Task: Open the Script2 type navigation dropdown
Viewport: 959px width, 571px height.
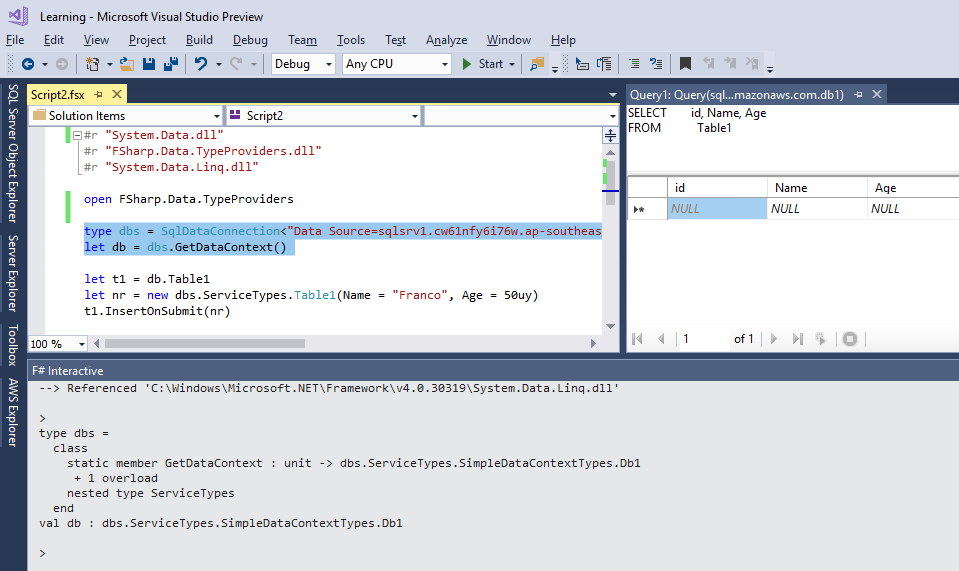Action: (324, 116)
